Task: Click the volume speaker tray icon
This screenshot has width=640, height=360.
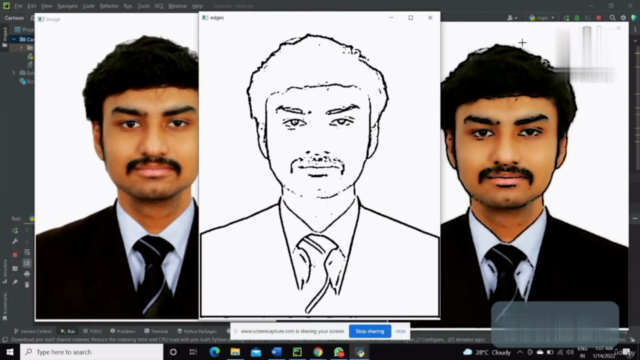Action: (570, 352)
